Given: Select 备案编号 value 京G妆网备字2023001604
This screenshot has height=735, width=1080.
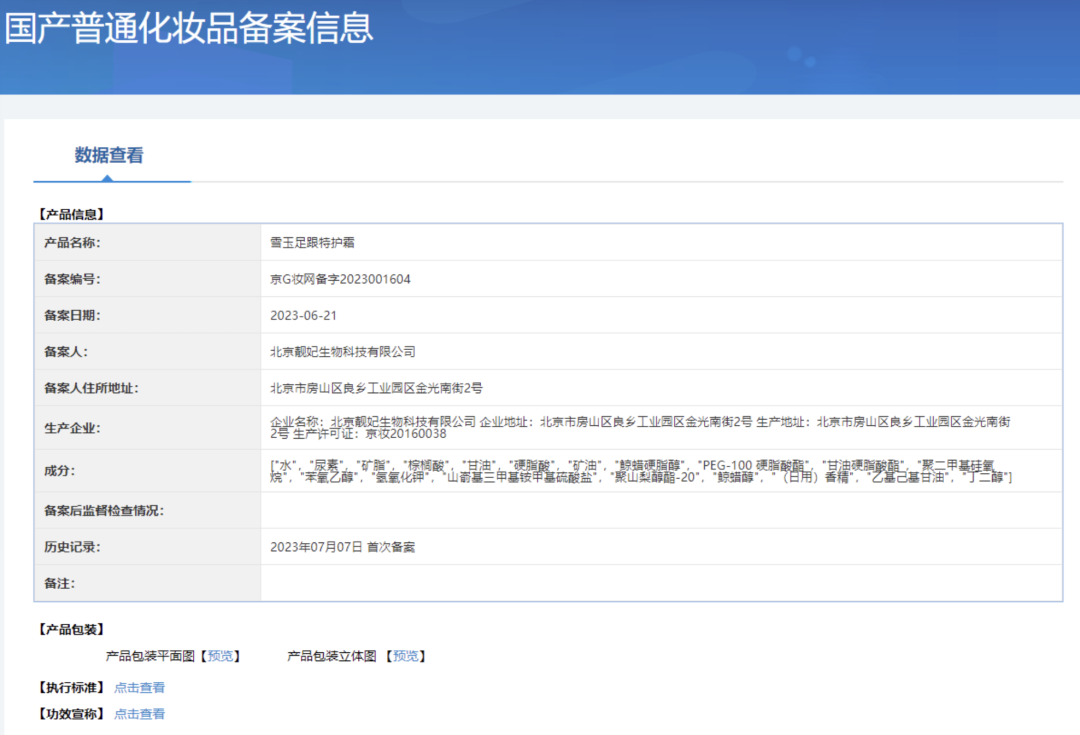Looking at the screenshot, I should (x=340, y=279).
